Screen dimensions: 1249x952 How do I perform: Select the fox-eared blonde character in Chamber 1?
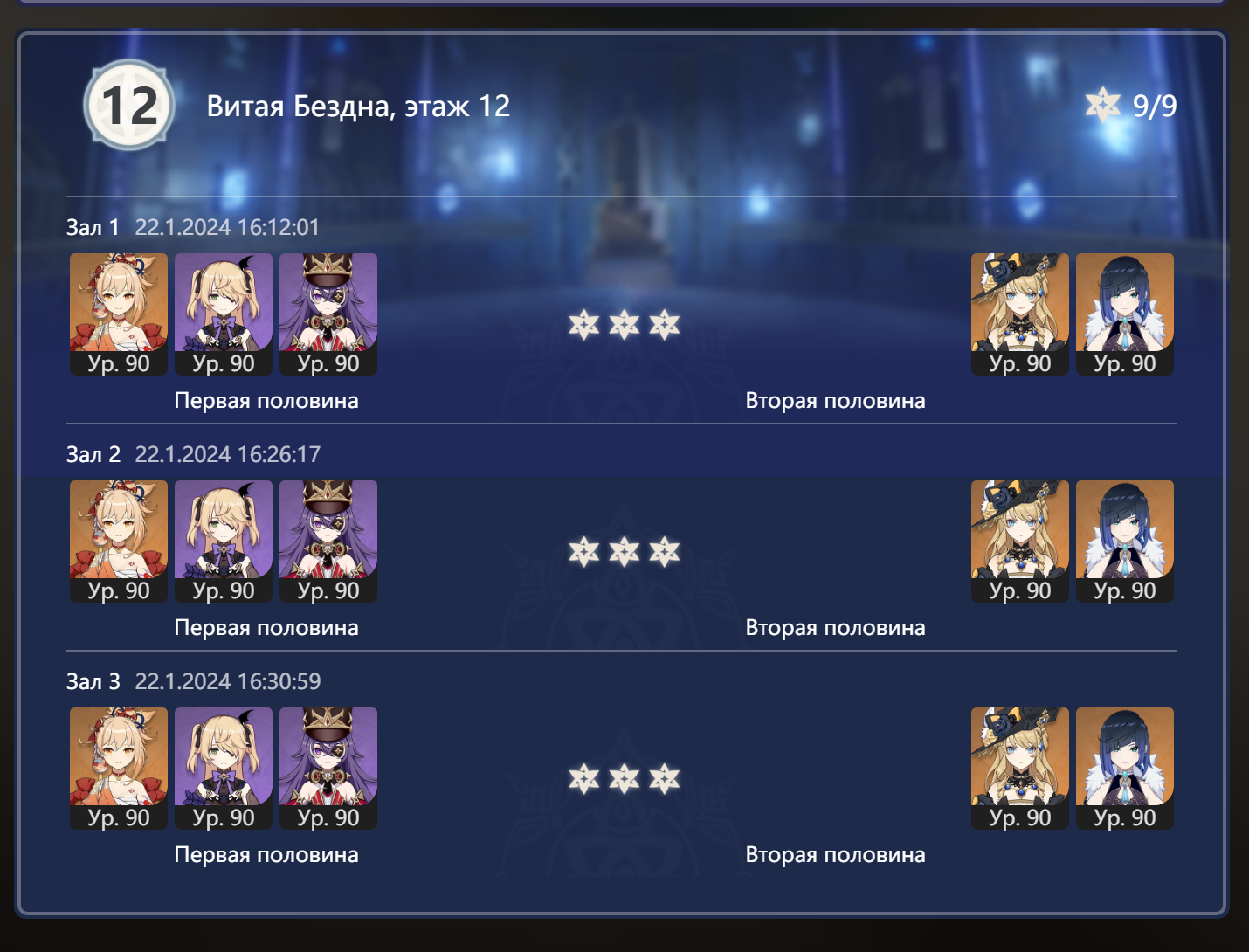[x=119, y=314]
